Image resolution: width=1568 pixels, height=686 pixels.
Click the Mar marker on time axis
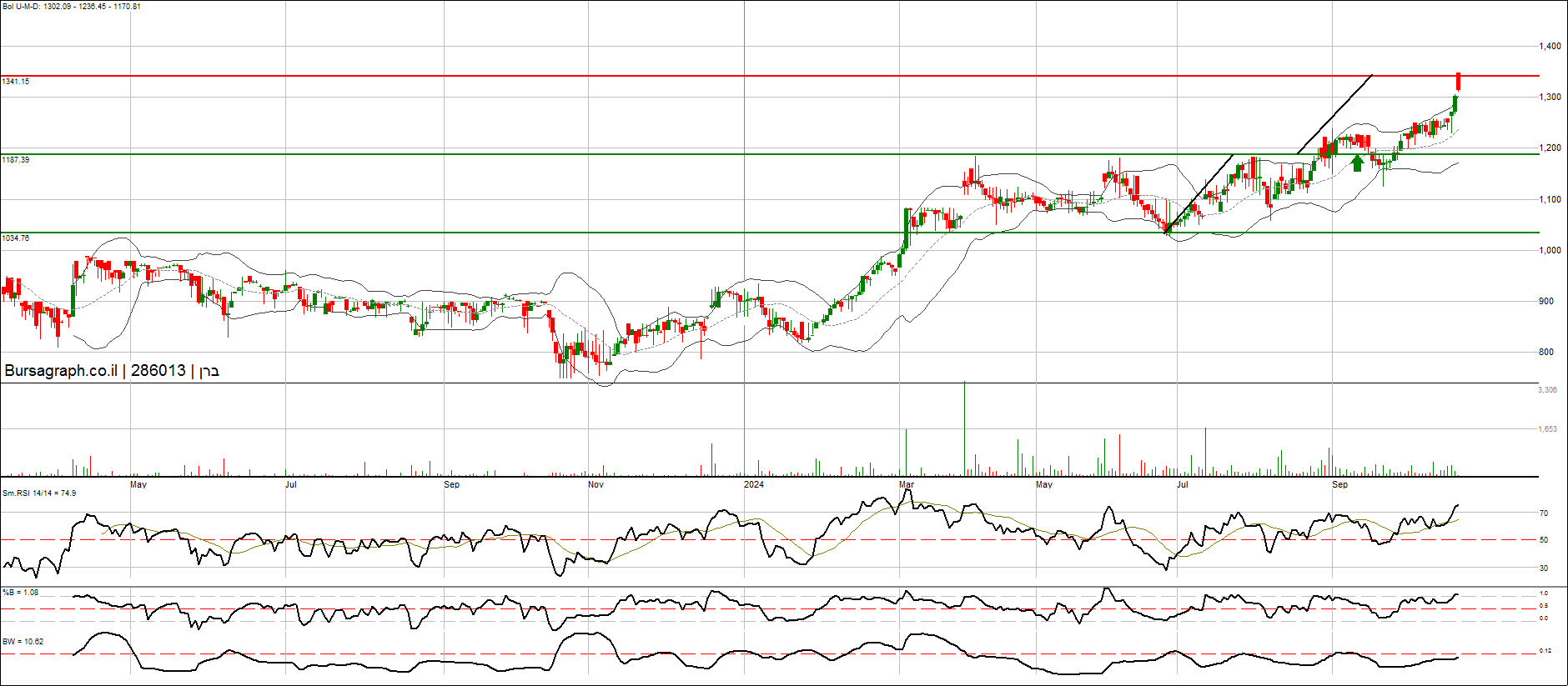(907, 484)
